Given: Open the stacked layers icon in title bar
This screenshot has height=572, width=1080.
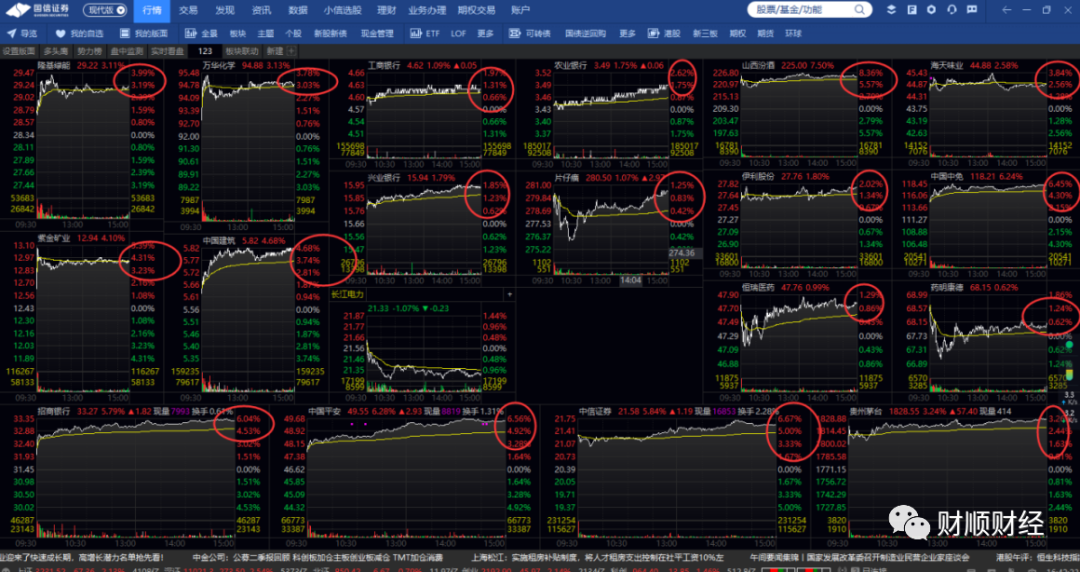Looking at the screenshot, I should pyautogui.click(x=891, y=10).
